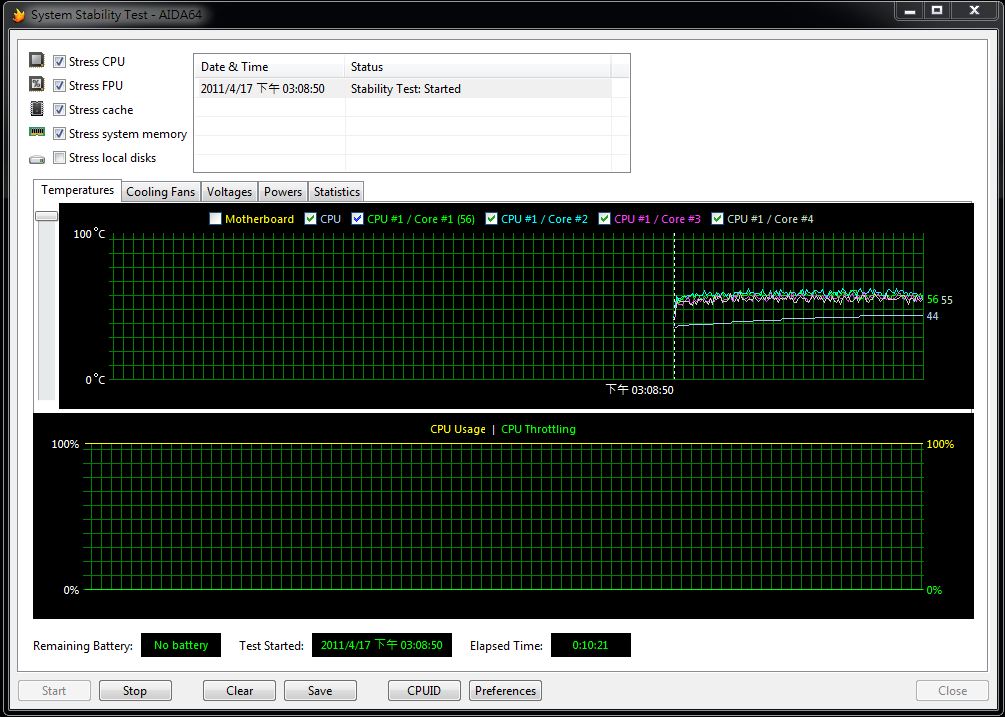Select the Temperatures tab
This screenshot has width=1005, height=717.
pyautogui.click(x=77, y=190)
